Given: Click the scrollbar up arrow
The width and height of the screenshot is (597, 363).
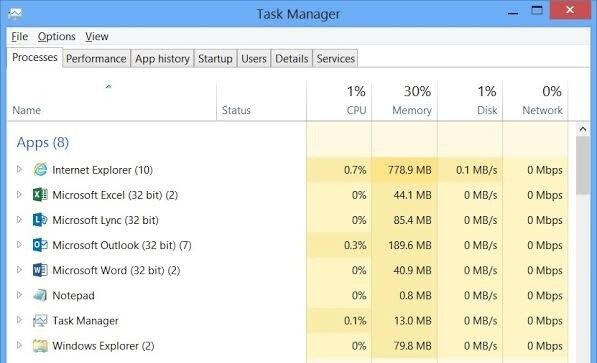Looking at the screenshot, I should (583, 129).
